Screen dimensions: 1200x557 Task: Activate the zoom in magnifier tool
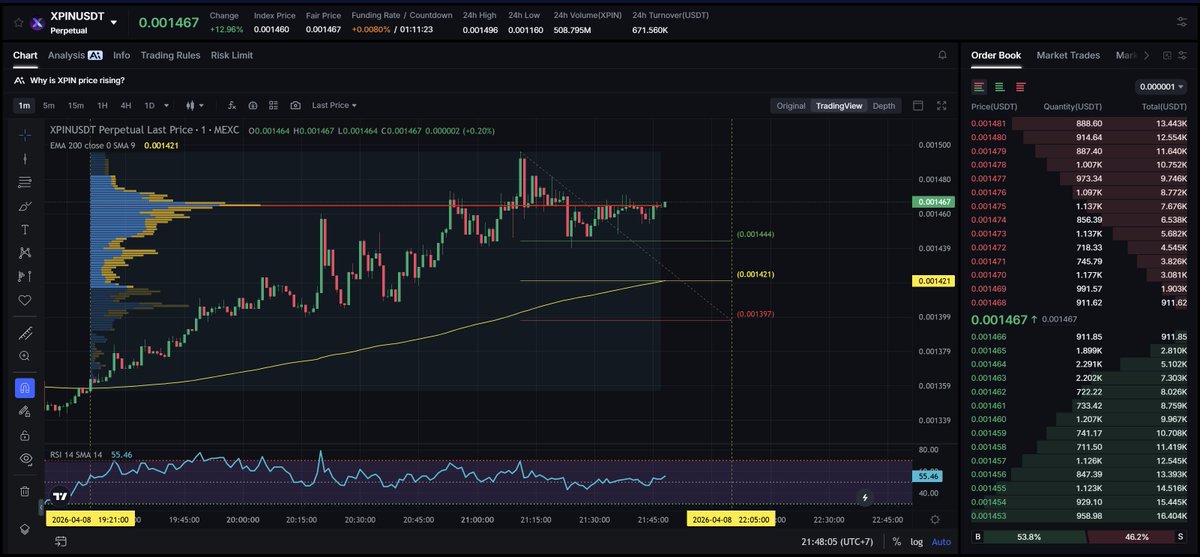(25, 356)
